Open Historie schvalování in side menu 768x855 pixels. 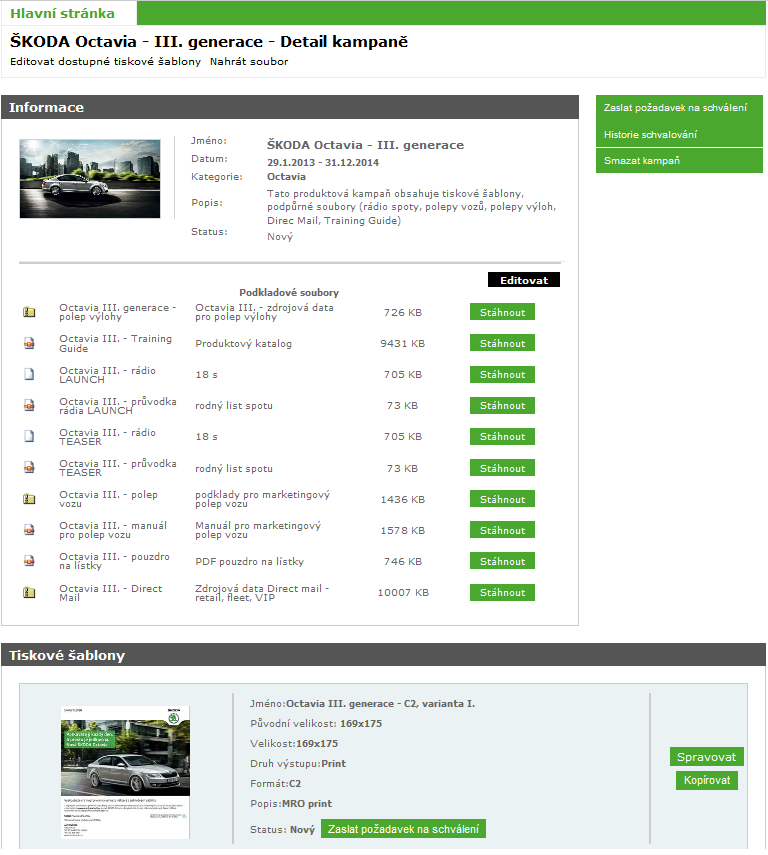650,134
